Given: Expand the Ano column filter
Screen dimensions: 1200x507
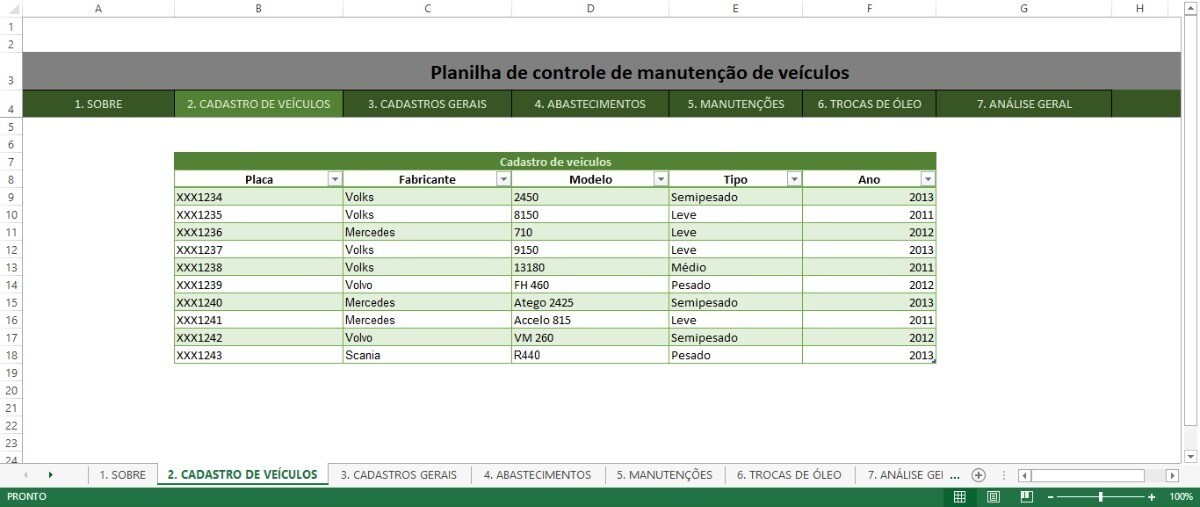Looking at the screenshot, I should pos(928,179).
